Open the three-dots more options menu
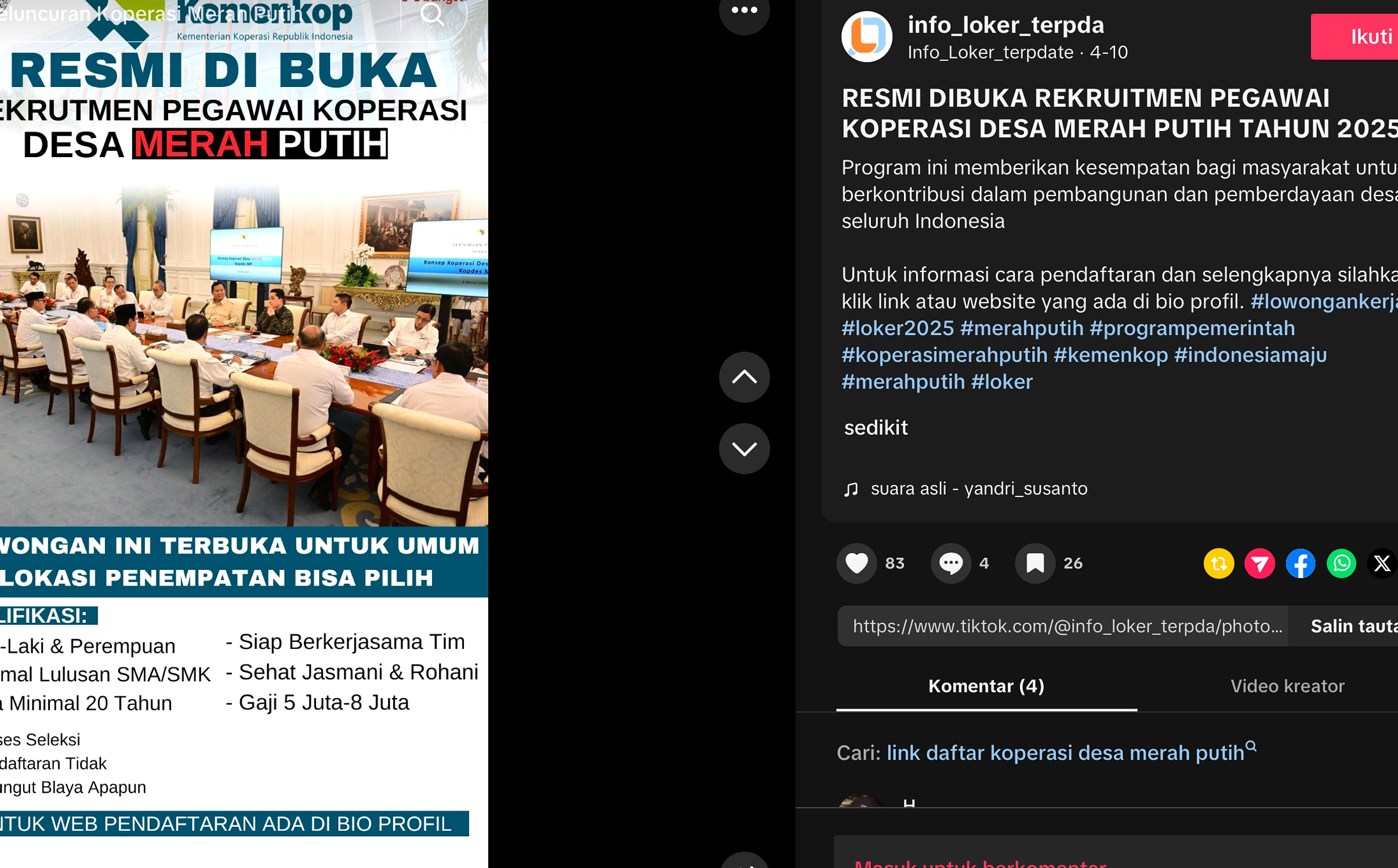This screenshot has height=868, width=1398. pos(744,10)
